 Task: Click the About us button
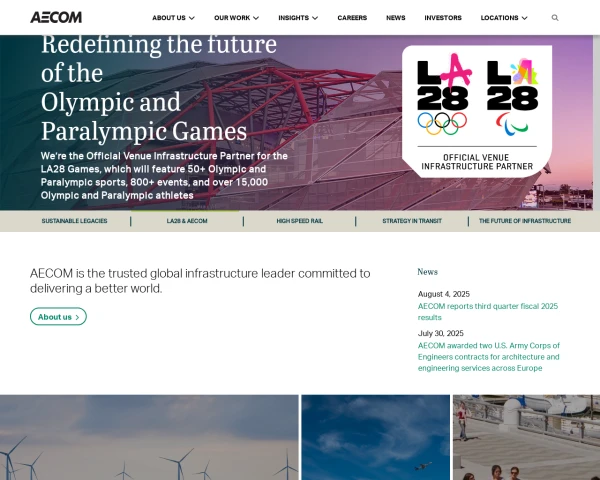59,317
